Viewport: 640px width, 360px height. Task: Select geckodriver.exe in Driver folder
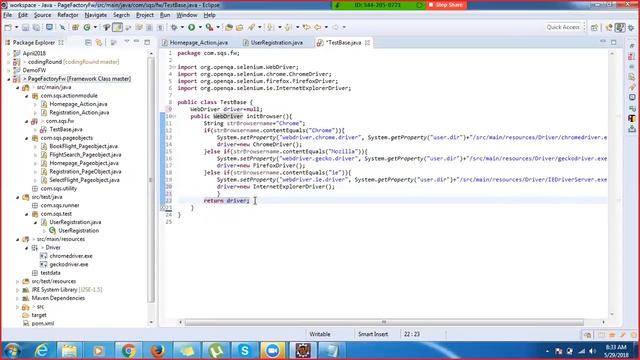[x=69, y=264]
